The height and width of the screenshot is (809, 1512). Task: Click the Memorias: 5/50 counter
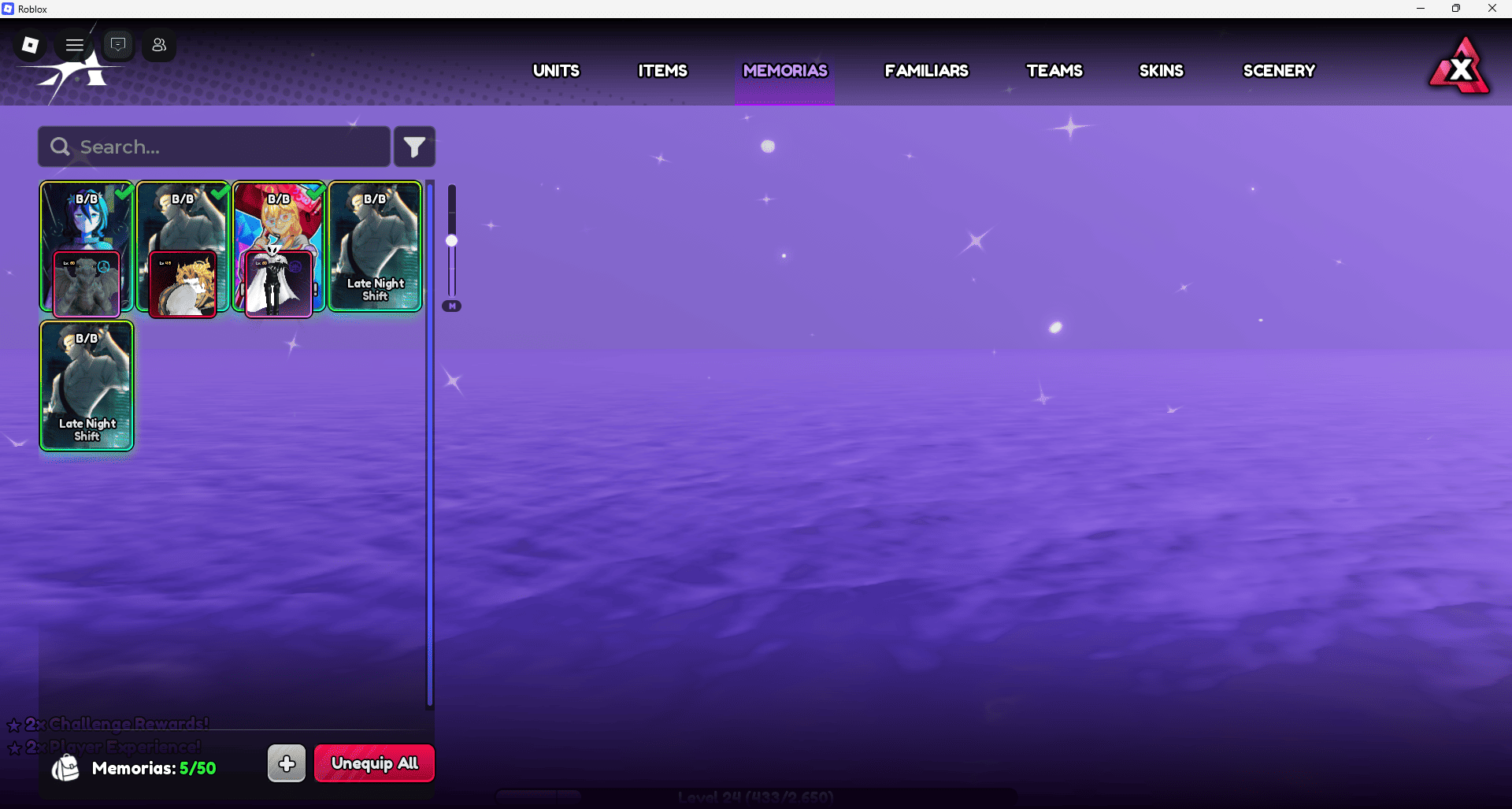[x=154, y=768]
